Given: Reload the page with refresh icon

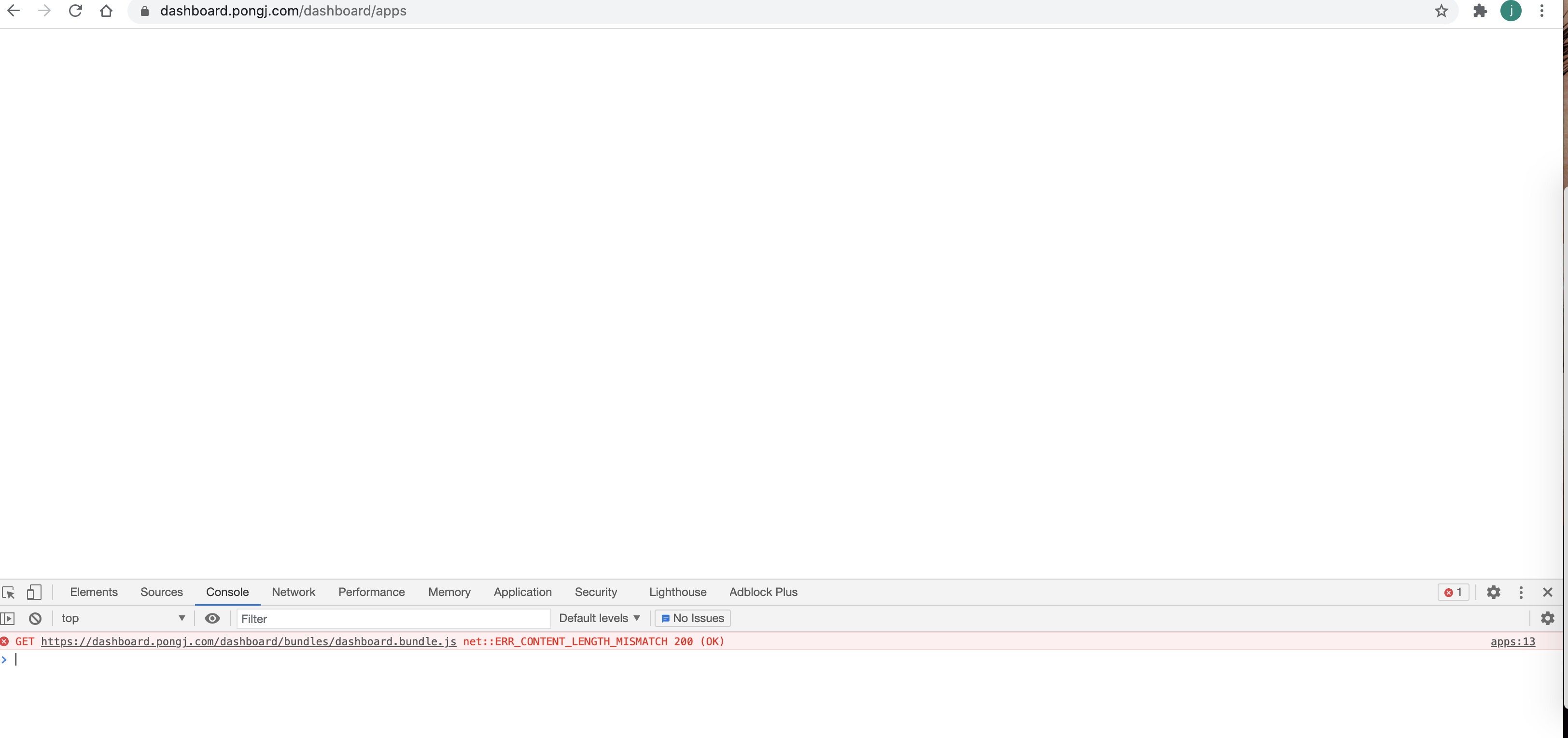Looking at the screenshot, I should click(x=75, y=11).
